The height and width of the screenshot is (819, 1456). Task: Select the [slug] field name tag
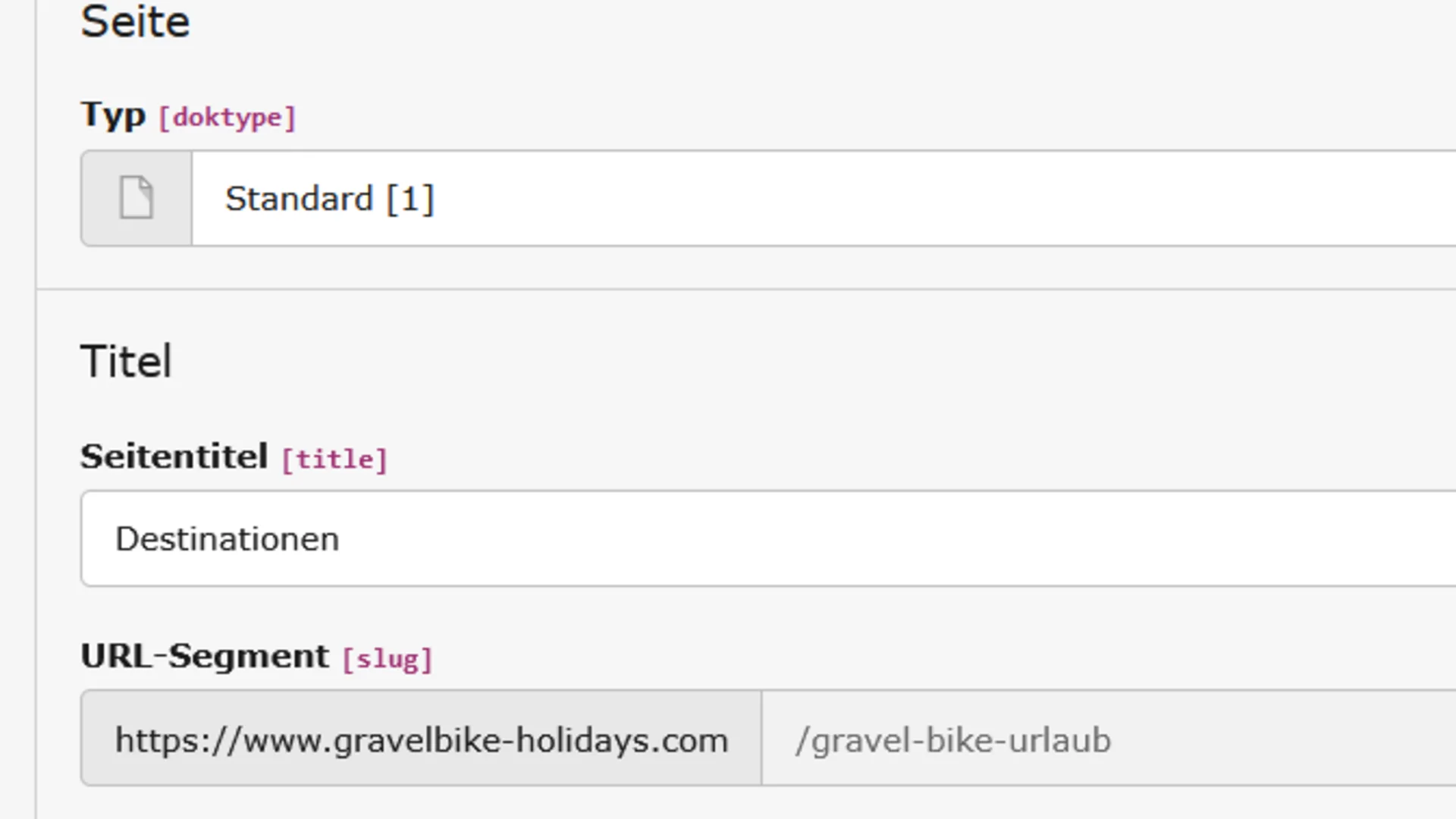(387, 659)
